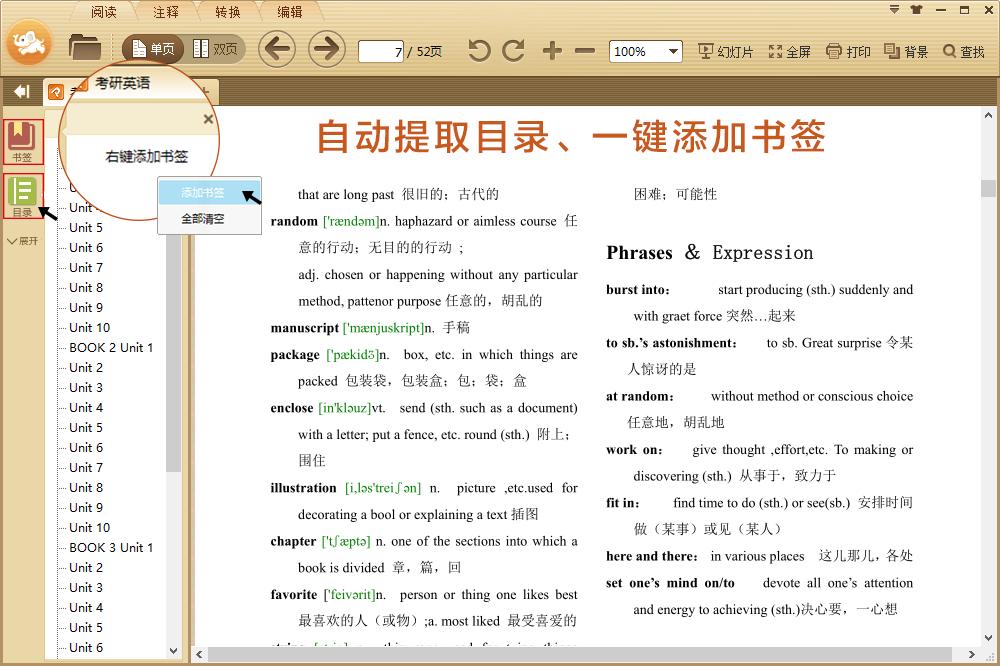1000x666 pixels.
Task: Enter fullscreen mode (全屏)
Action: (x=790, y=52)
